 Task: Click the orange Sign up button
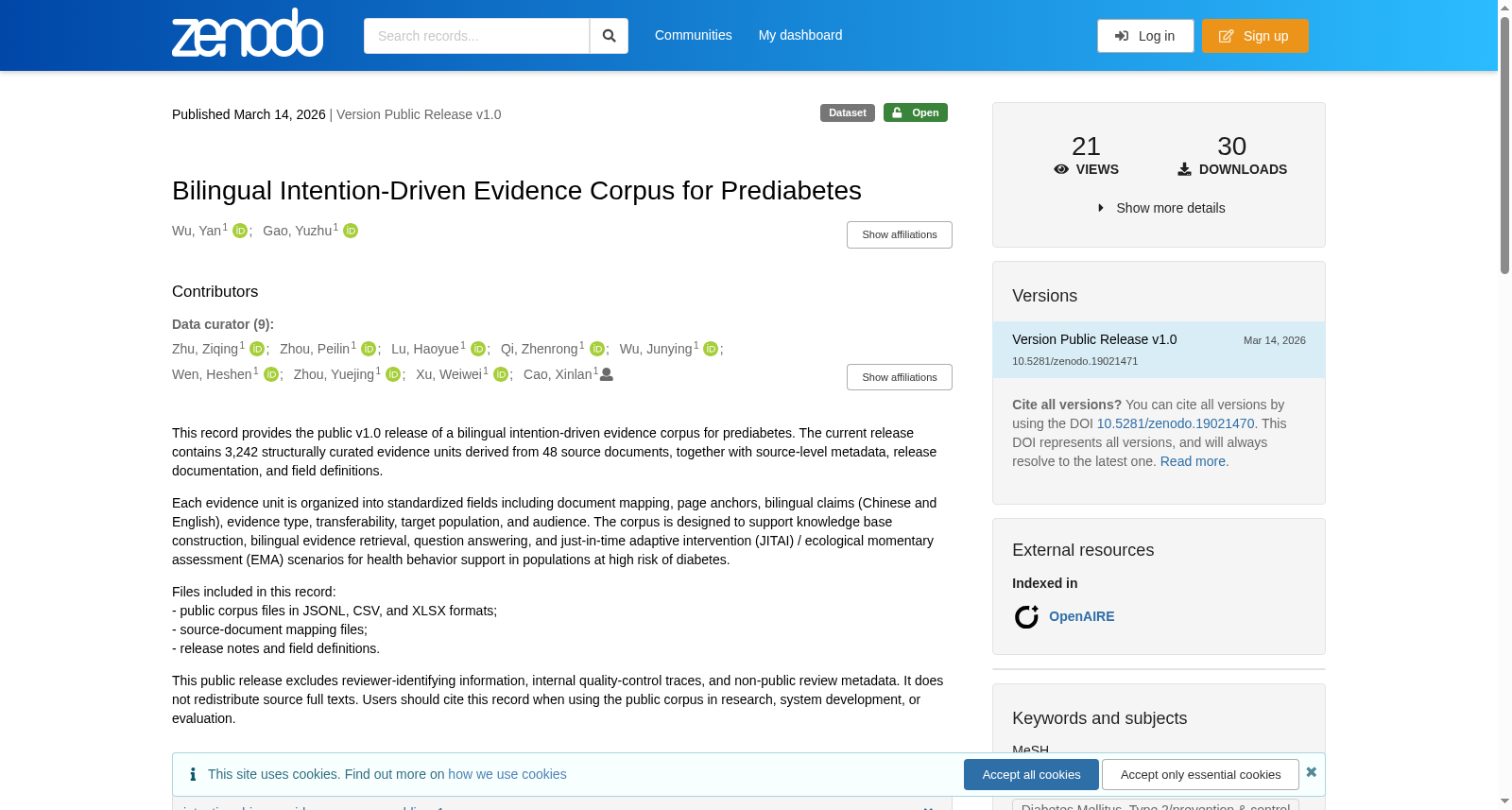(1255, 36)
